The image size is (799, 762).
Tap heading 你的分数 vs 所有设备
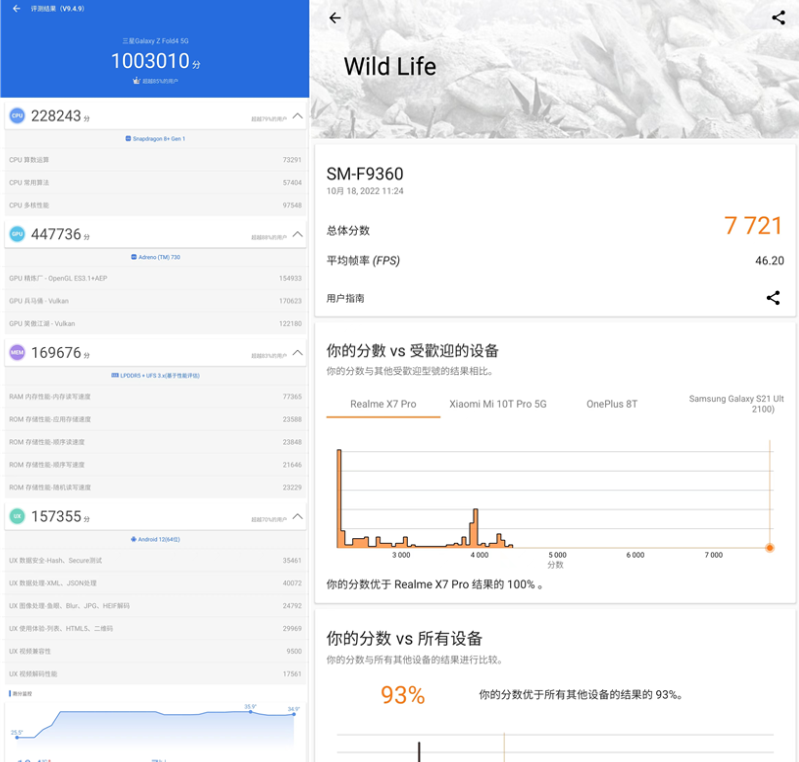click(404, 638)
